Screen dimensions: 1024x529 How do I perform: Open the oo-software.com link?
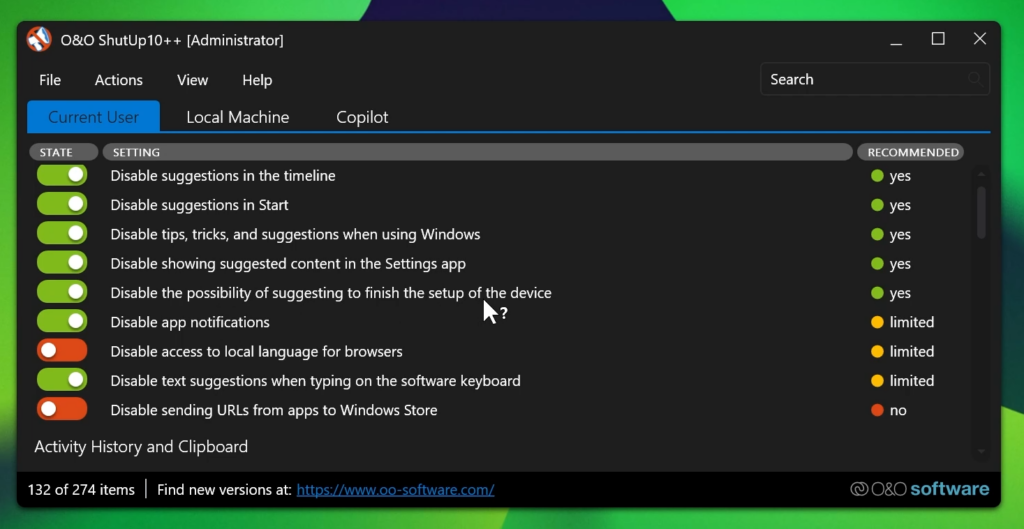[x=395, y=490]
